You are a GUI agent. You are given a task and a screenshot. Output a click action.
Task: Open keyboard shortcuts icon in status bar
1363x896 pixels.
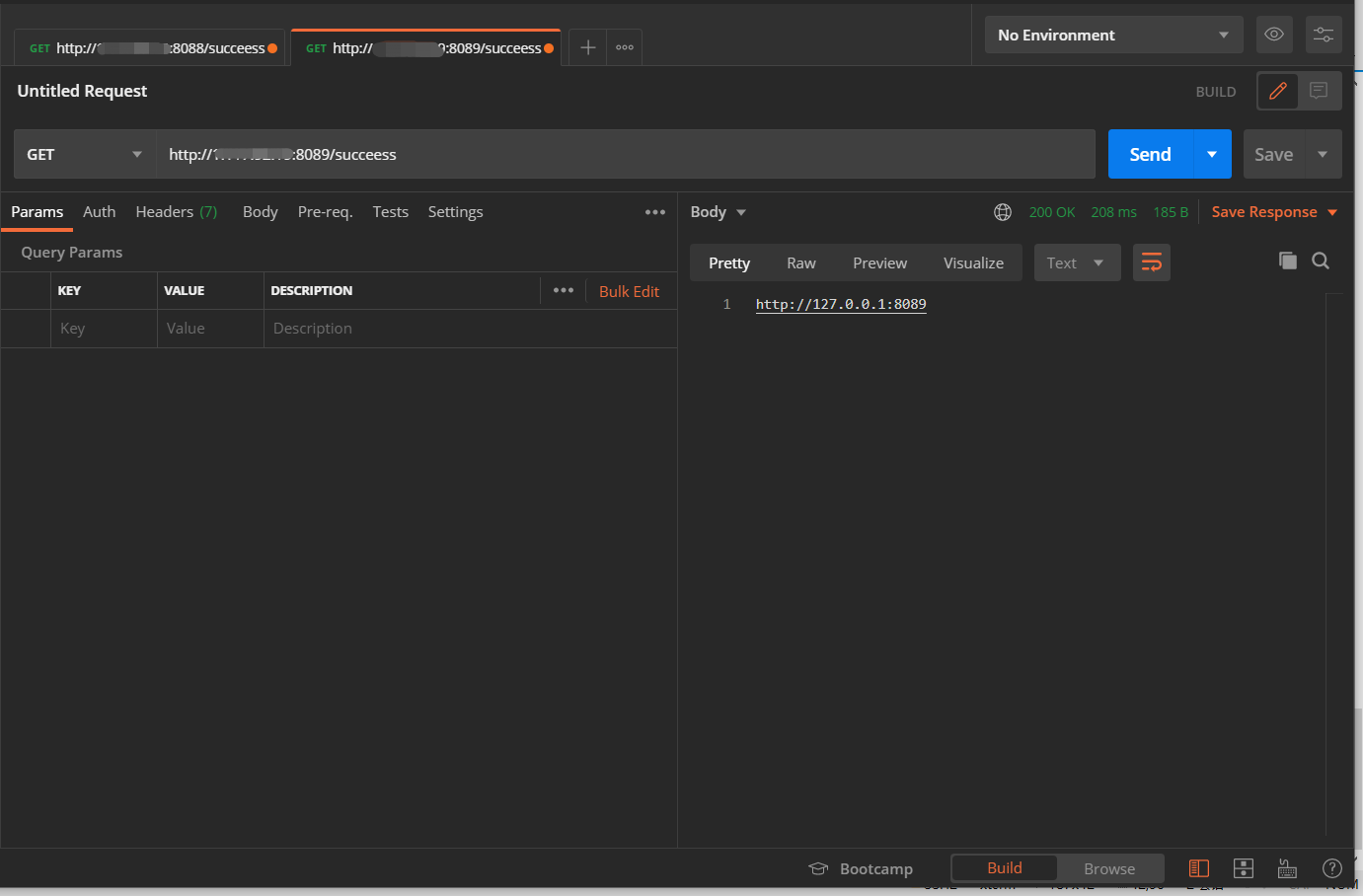click(1287, 868)
